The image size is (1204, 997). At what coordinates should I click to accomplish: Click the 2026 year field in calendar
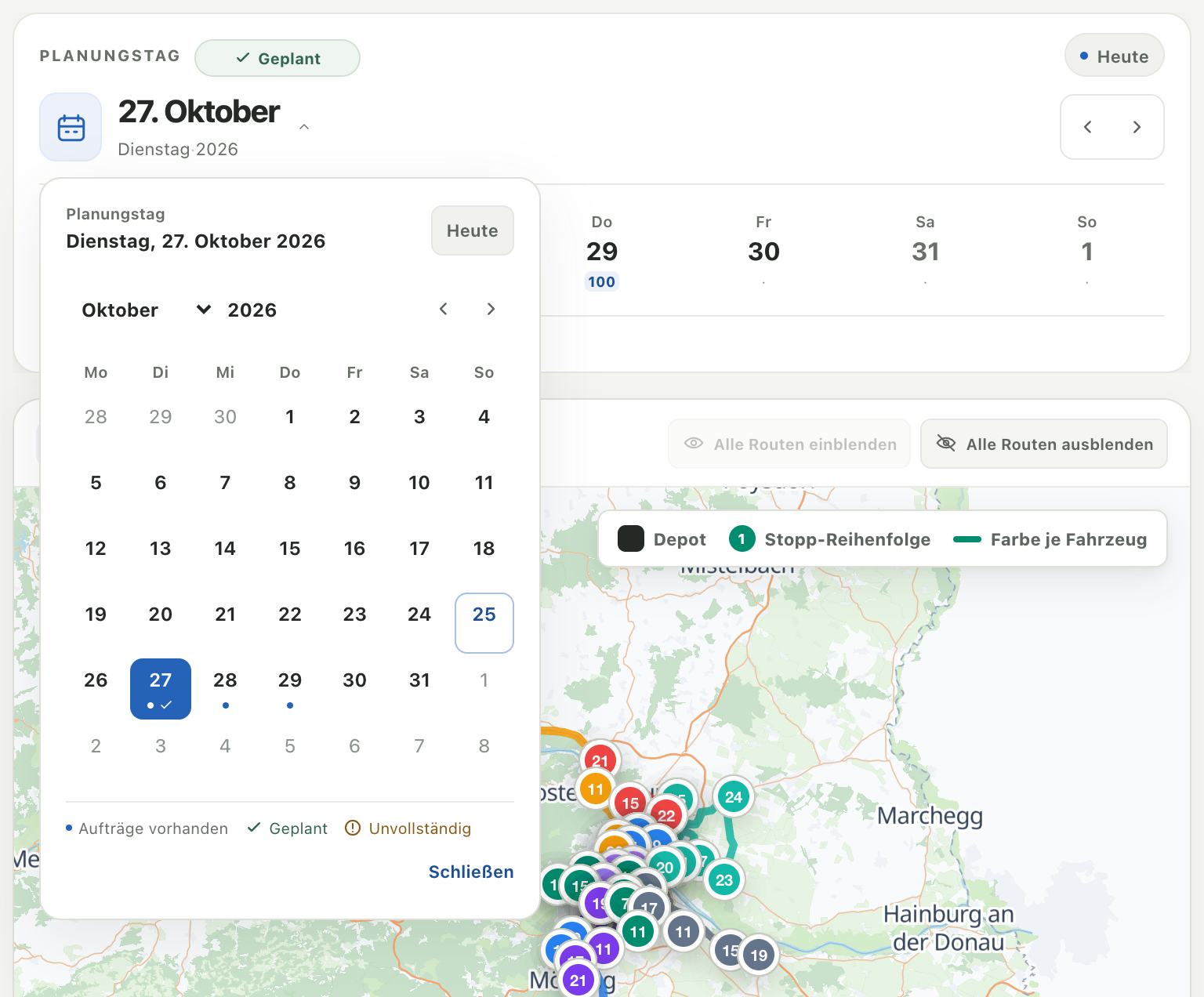click(x=252, y=310)
